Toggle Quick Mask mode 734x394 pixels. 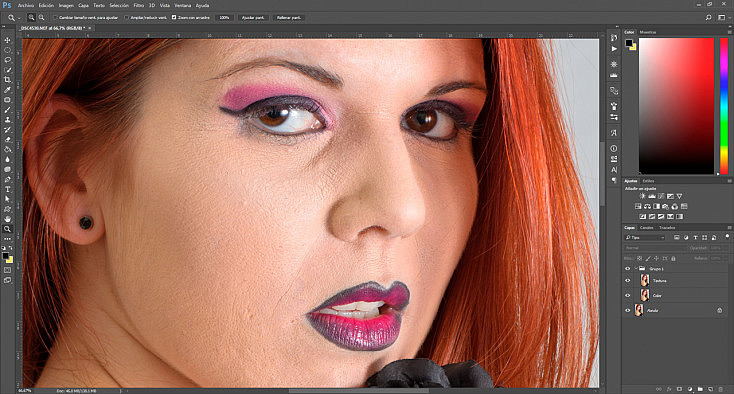pos(7,270)
